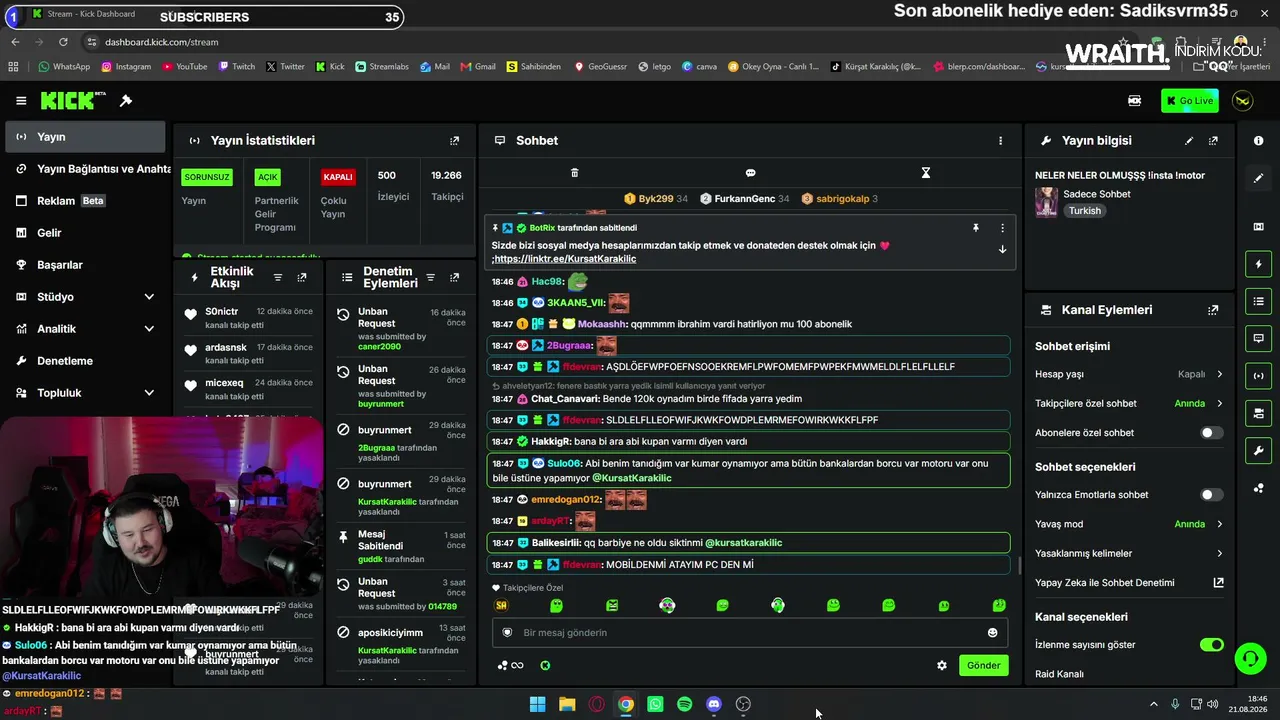Open the Twitch bookmark
1280x720 pixels.
pyautogui.click(x=236, y=67)
